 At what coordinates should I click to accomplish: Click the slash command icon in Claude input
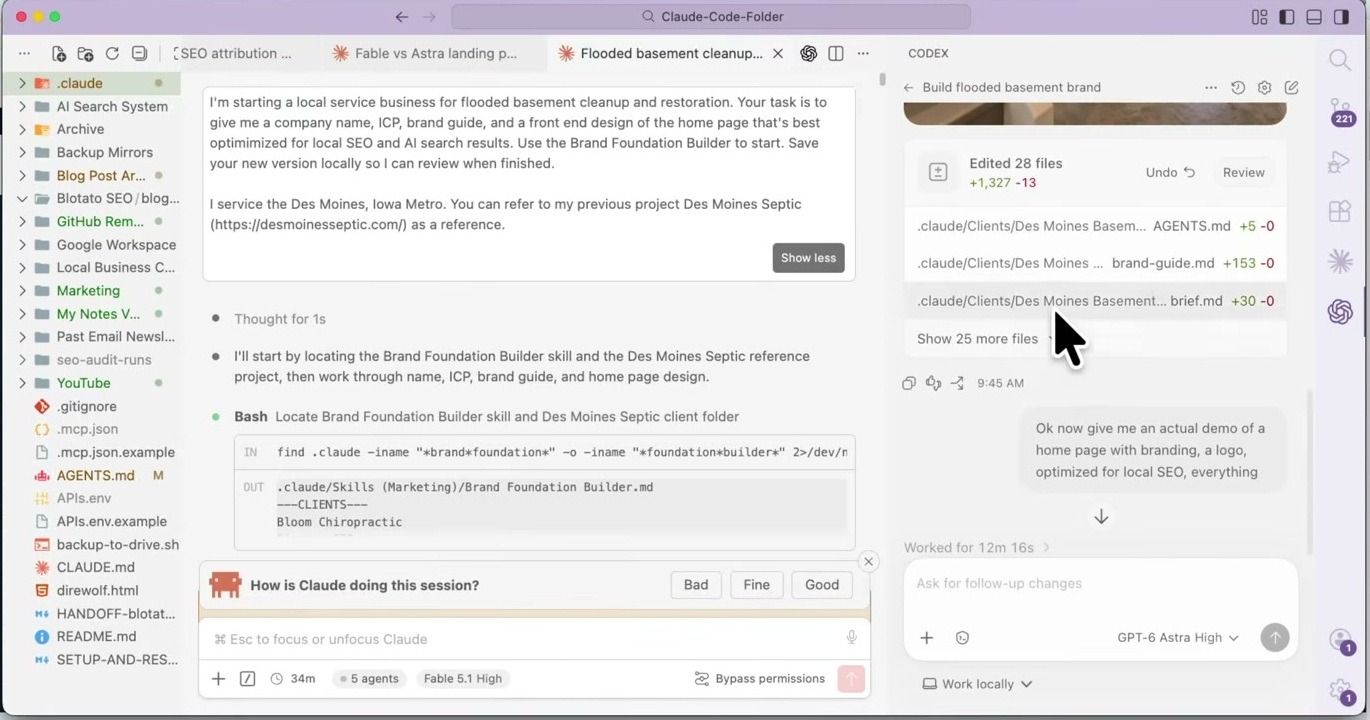(x=248, y=679)
